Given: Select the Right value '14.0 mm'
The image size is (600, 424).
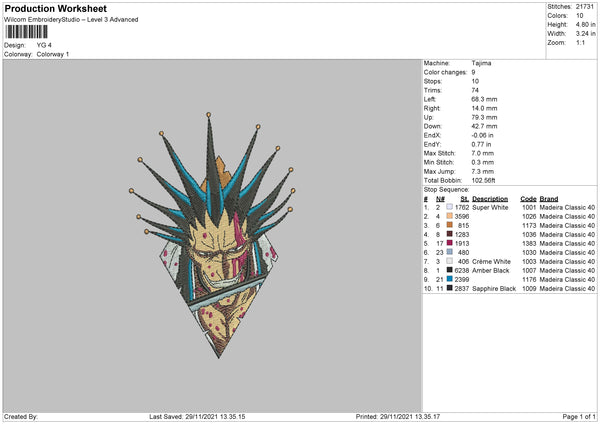Looking at the screenshot, I should point(484,108).
